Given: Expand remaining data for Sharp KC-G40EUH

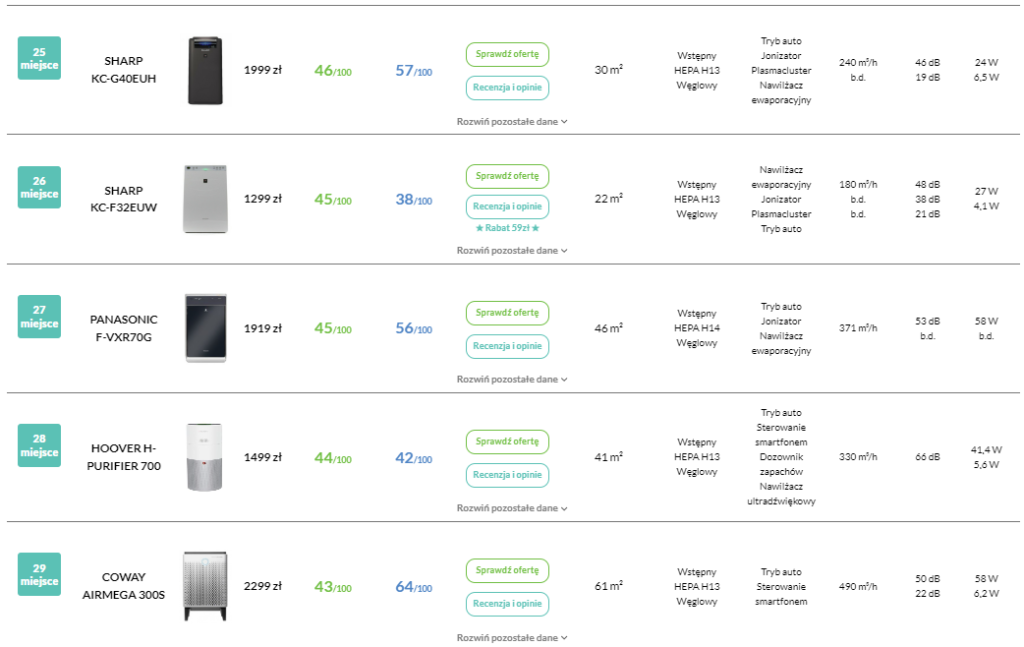Looking at the screenshot, I should click(512, 121).
